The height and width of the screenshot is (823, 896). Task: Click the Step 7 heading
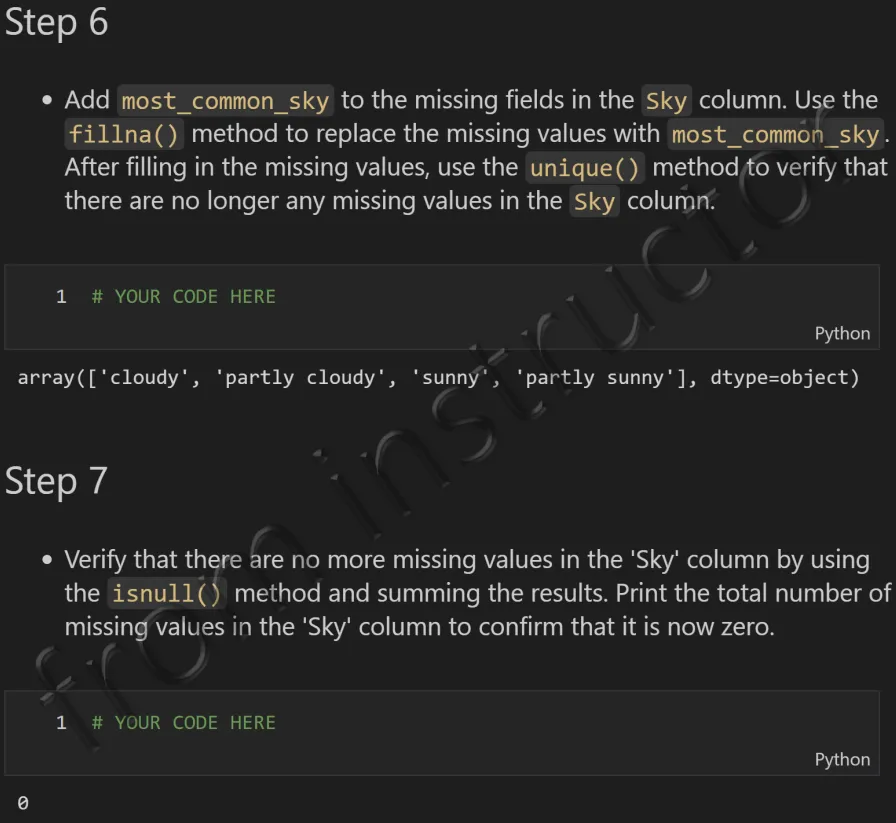56,481
